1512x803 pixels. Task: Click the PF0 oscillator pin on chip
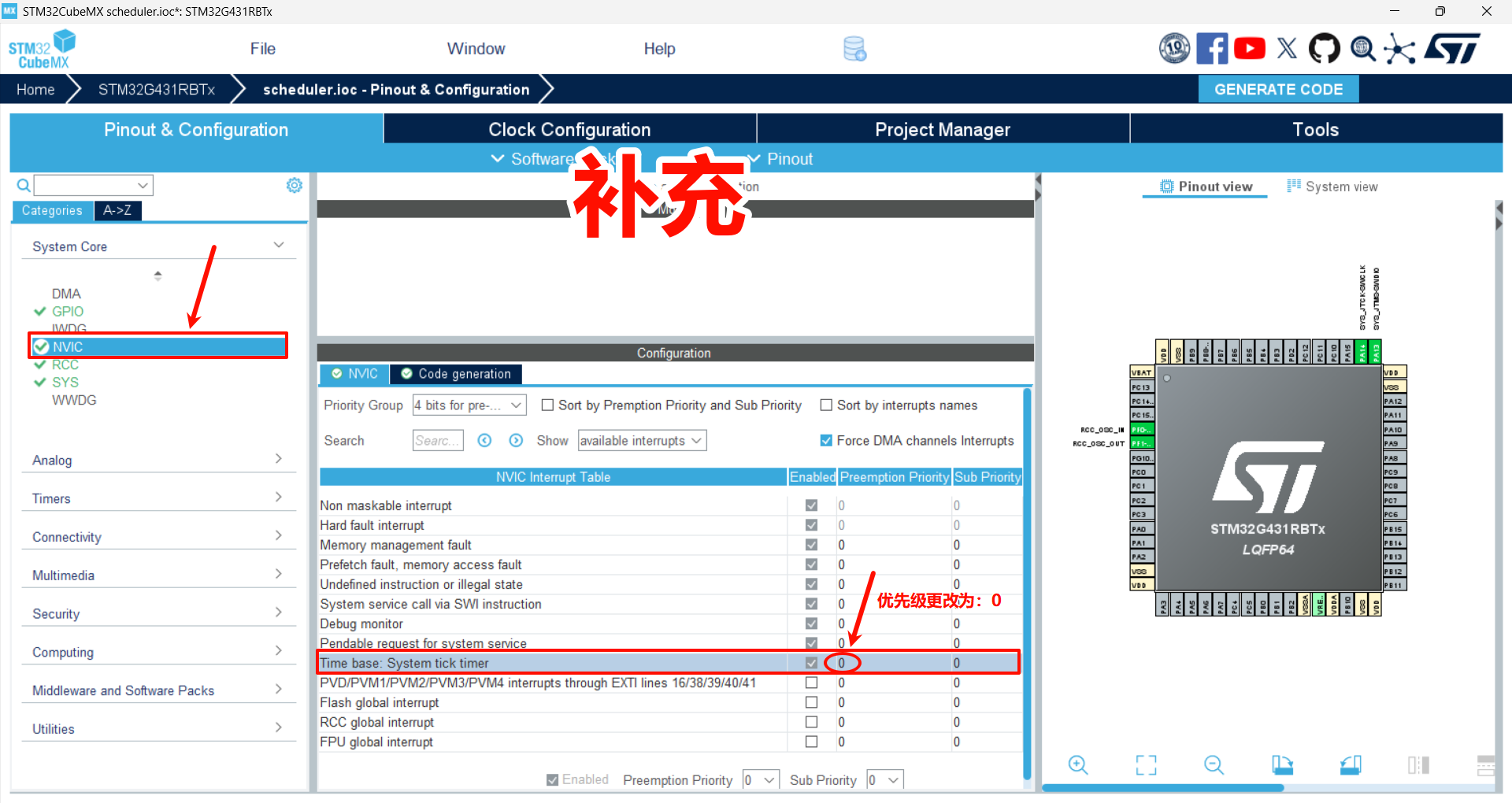click(1141, 430)
